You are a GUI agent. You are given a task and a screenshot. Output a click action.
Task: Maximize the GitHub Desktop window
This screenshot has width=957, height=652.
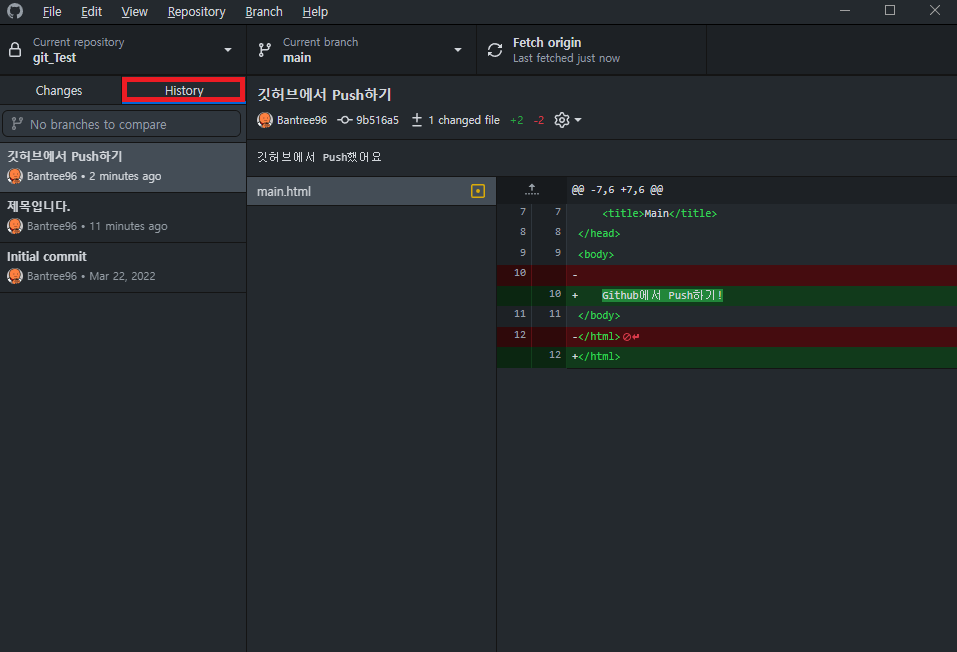(x=890, y=10)
